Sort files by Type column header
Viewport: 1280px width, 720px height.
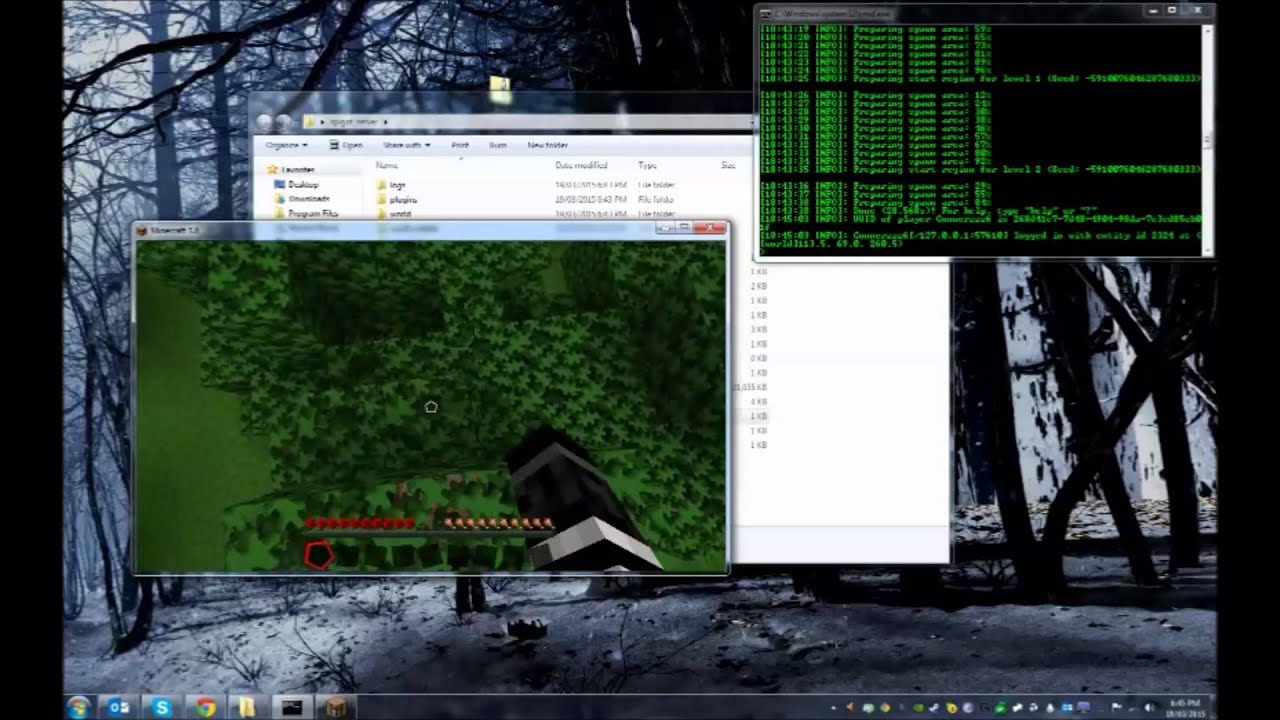[x=647, y=165]
